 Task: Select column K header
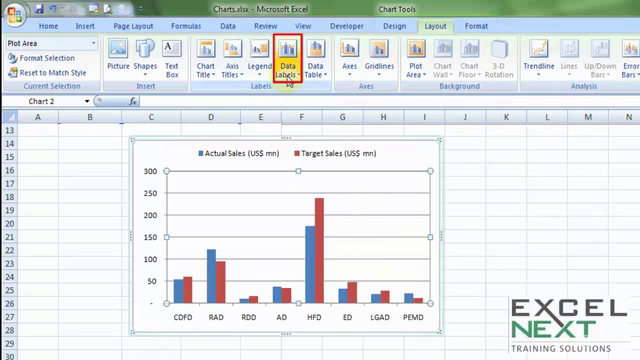[506, 117]
